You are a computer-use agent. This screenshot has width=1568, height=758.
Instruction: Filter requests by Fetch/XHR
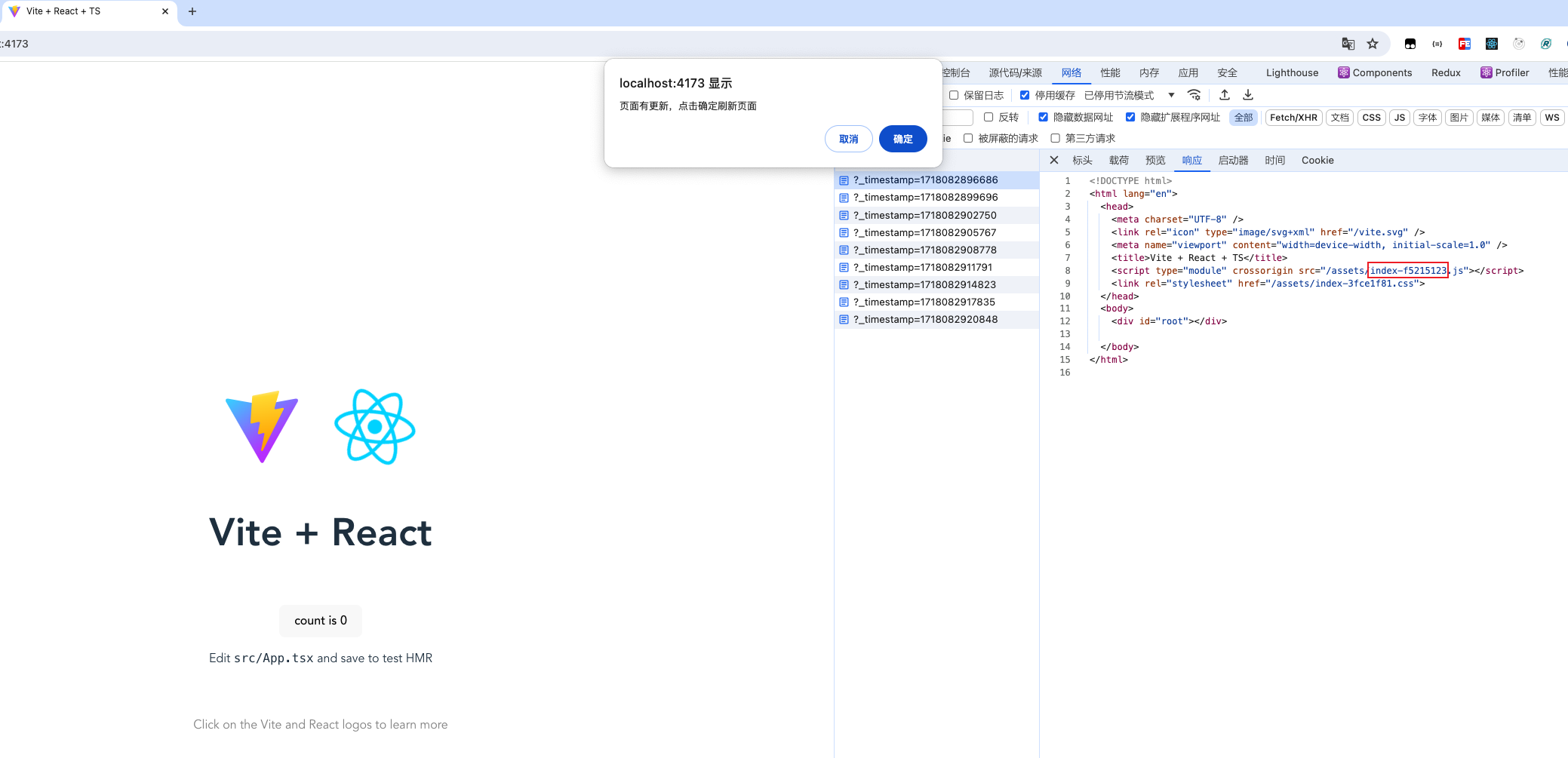1293,117
